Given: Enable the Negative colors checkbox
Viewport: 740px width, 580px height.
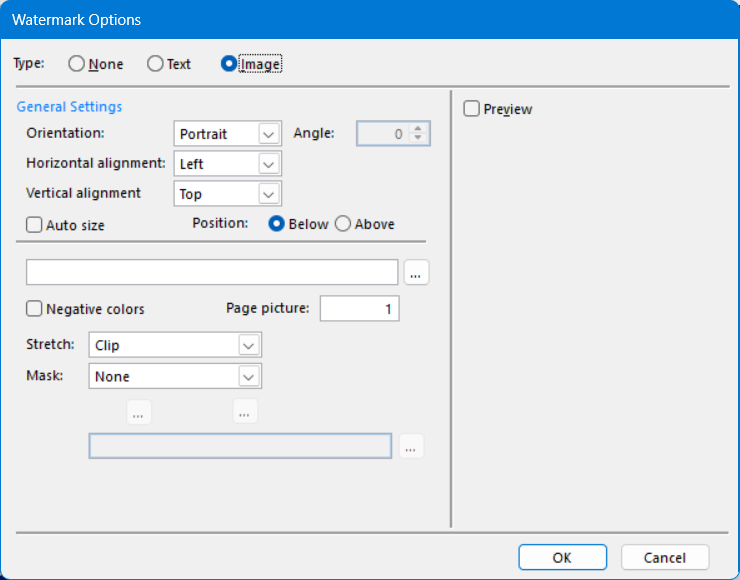Looking at the screenshot, I should (x=34, y=309).
